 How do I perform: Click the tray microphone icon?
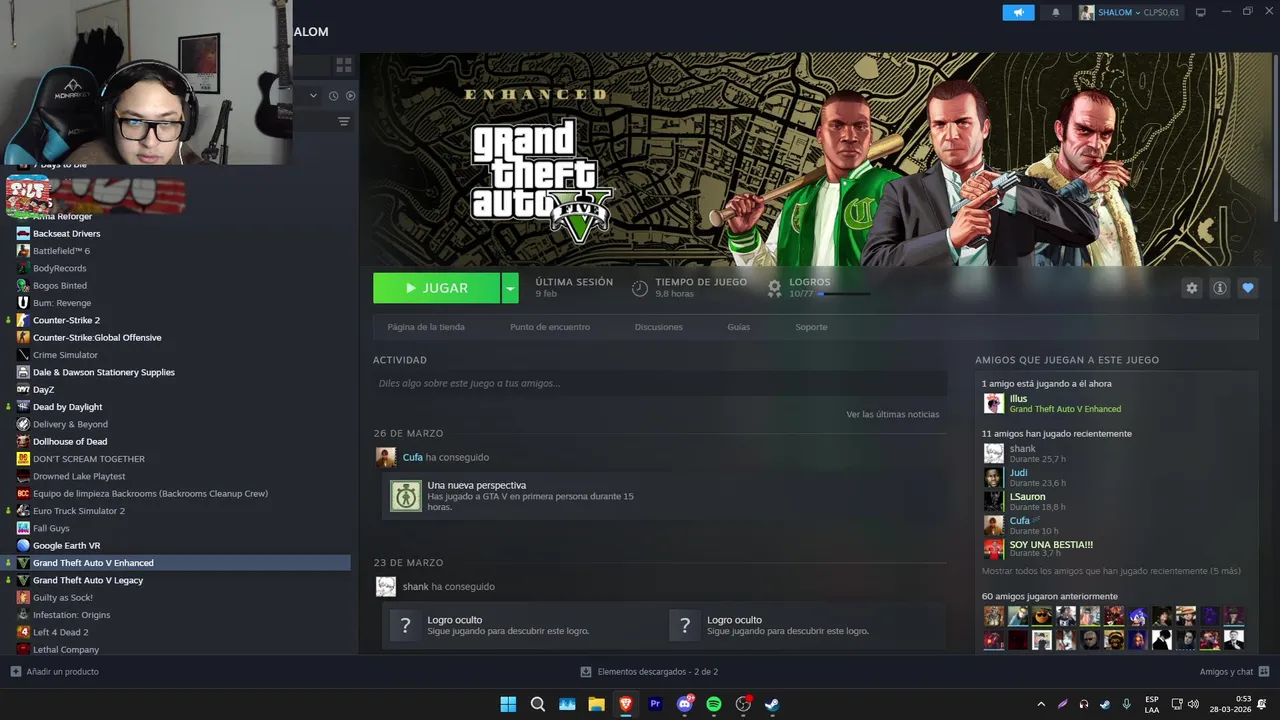(1127, 704)
